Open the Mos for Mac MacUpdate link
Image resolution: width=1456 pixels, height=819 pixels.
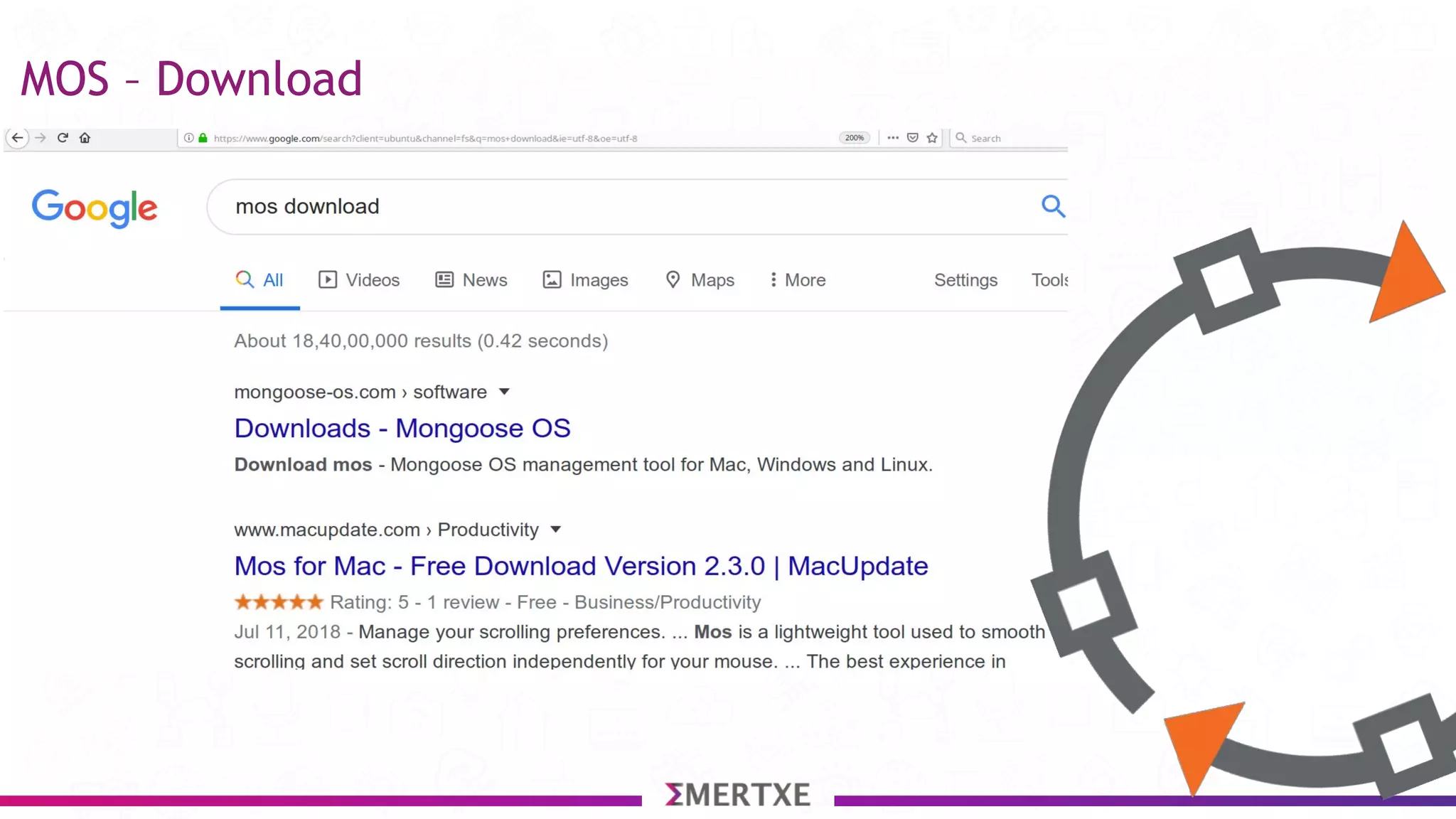point(581,566)
